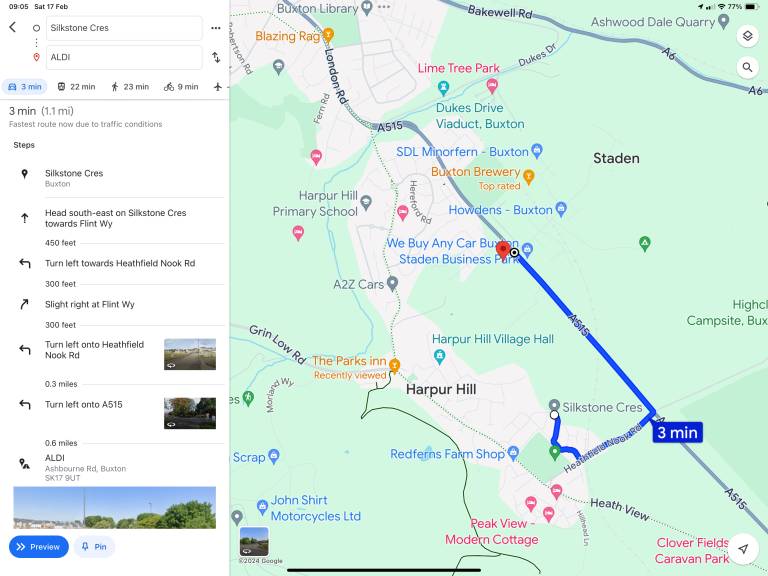Viewport: 768px width, 576px height.
Task: Switch to public transport 22 min tab
Action: [76, 87]
